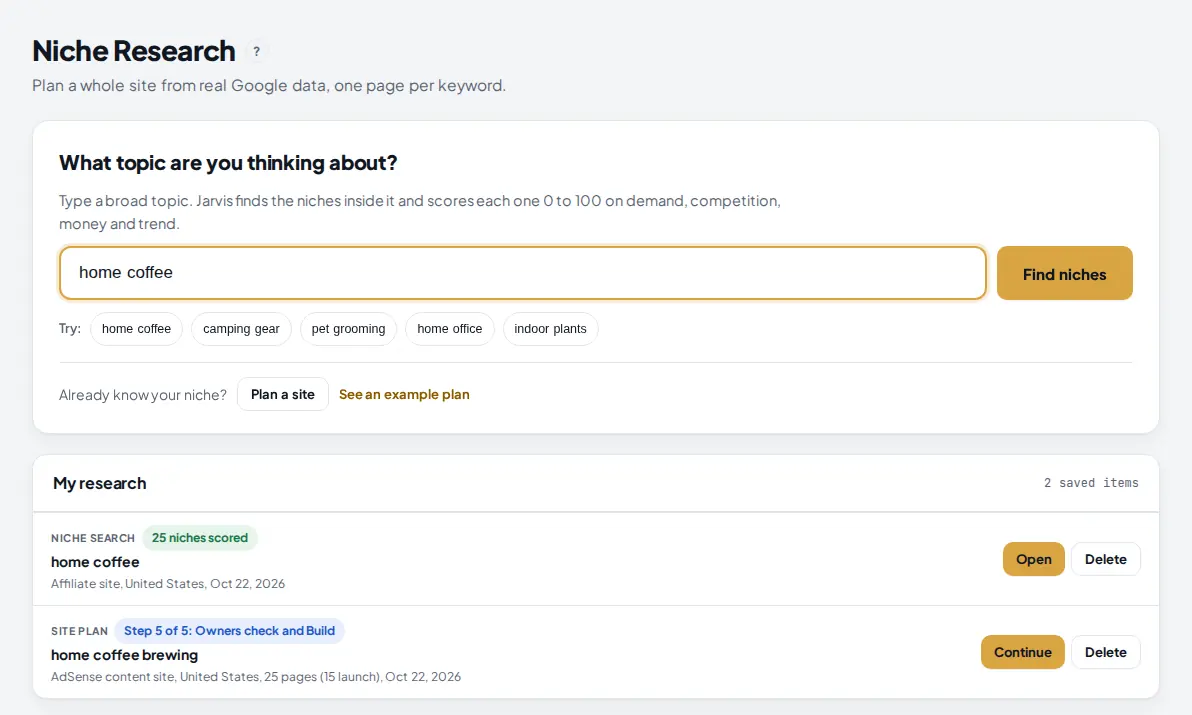Select the indoor plants suggestion chip
The height and width of the screenshot is (715, 1192).
[550, 329]
